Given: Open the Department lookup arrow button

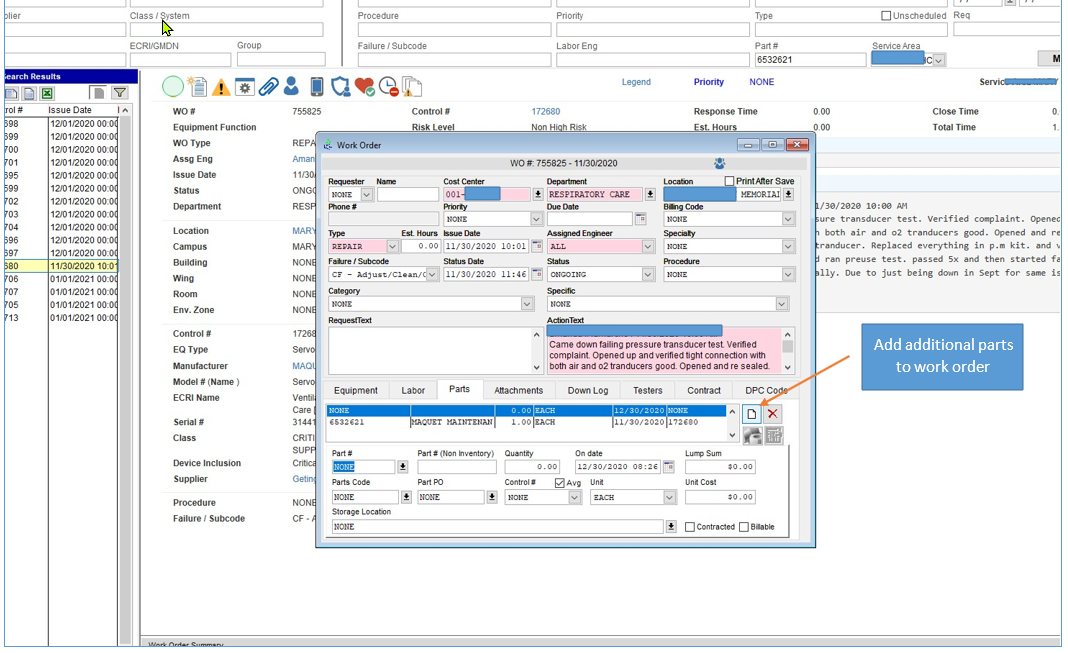Looking at the screenshot, I should point(650,194).
